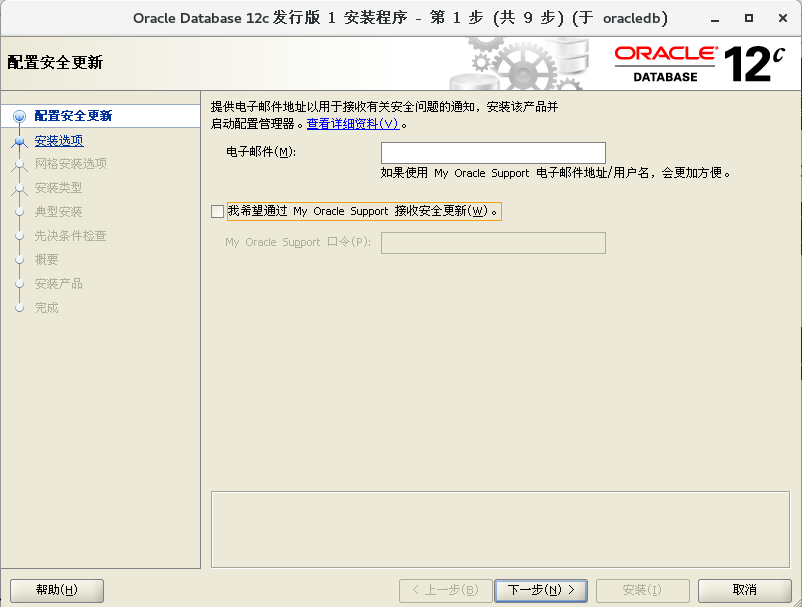Select the 安装选项 step in sidebar
The height and width of the screenshot is (607, 802).
click(x=60, y=139)
